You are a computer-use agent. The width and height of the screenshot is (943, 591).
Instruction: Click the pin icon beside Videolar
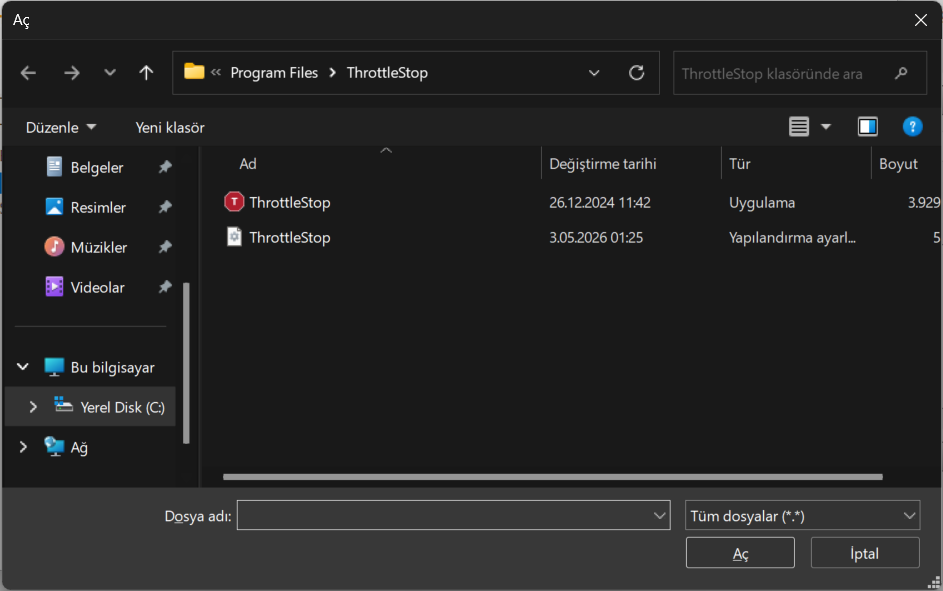point(165,287)
